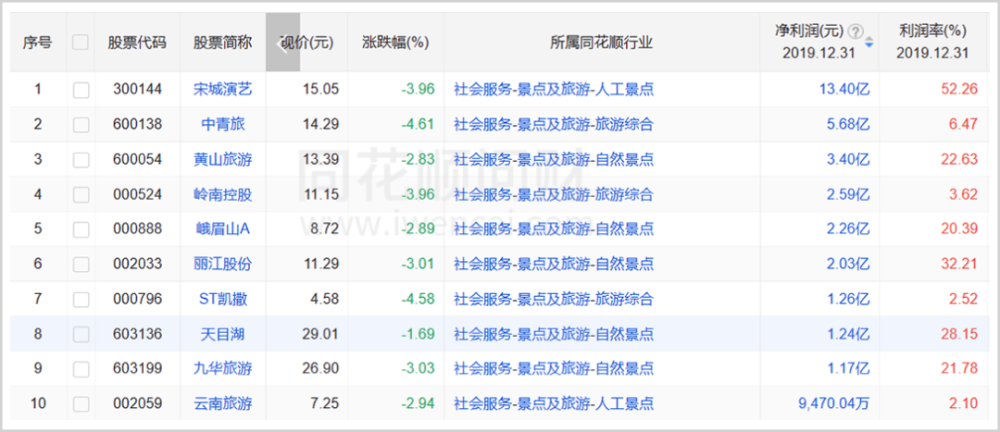
Task: Check the box for 中青旅 row
Action: [80, 124]
